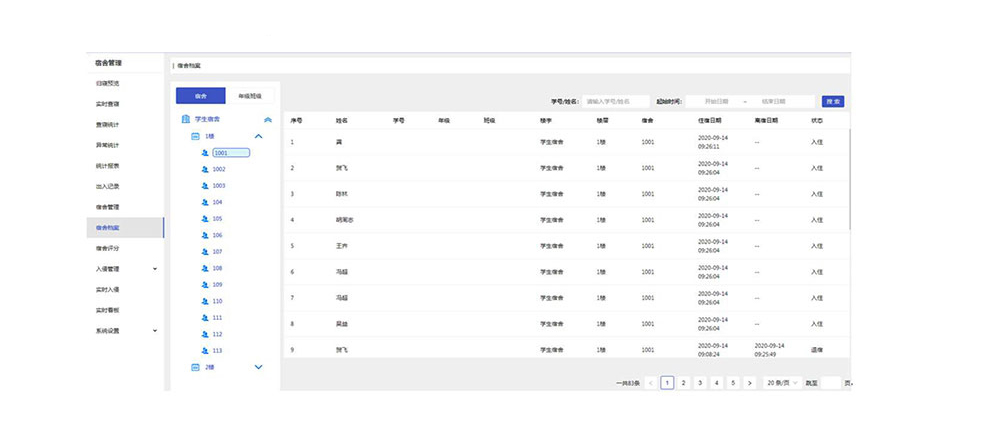Expand the 入侵管理 sidebar menu
The image size is (1000, 439).
[x=154, y=268]
